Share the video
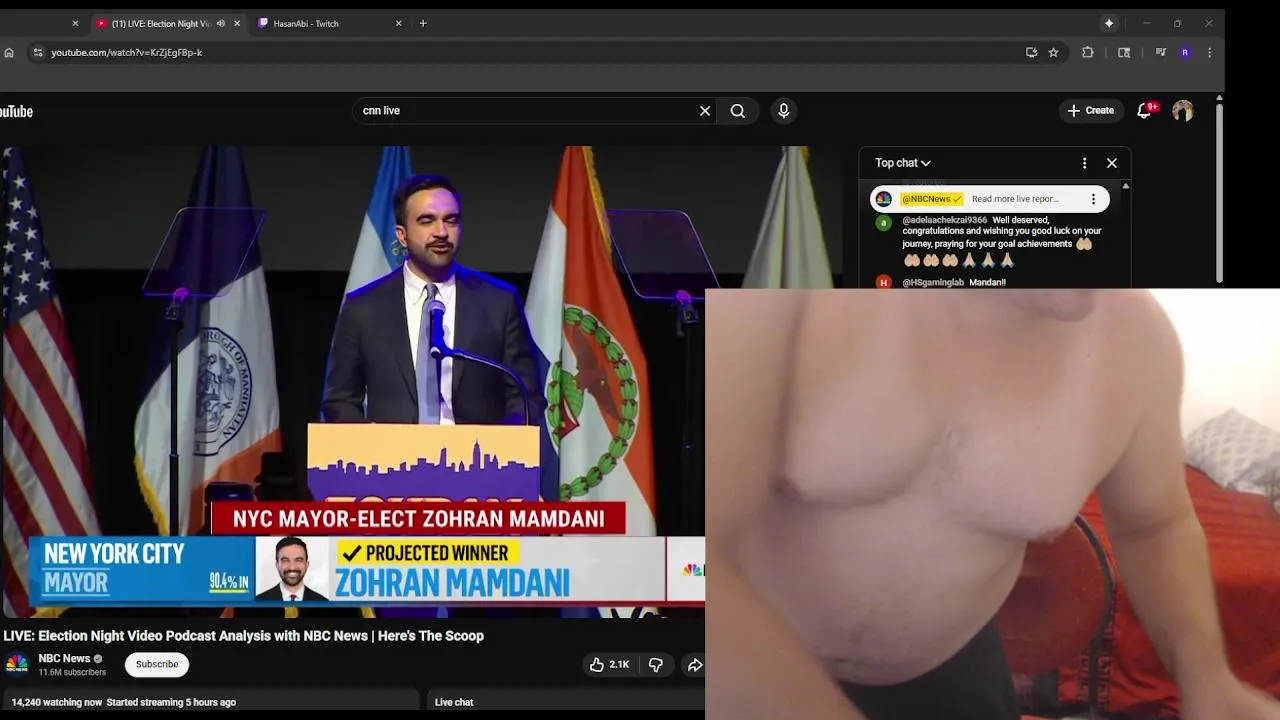This screenshot has height=720, width=1280. click(x=694, y=664)
